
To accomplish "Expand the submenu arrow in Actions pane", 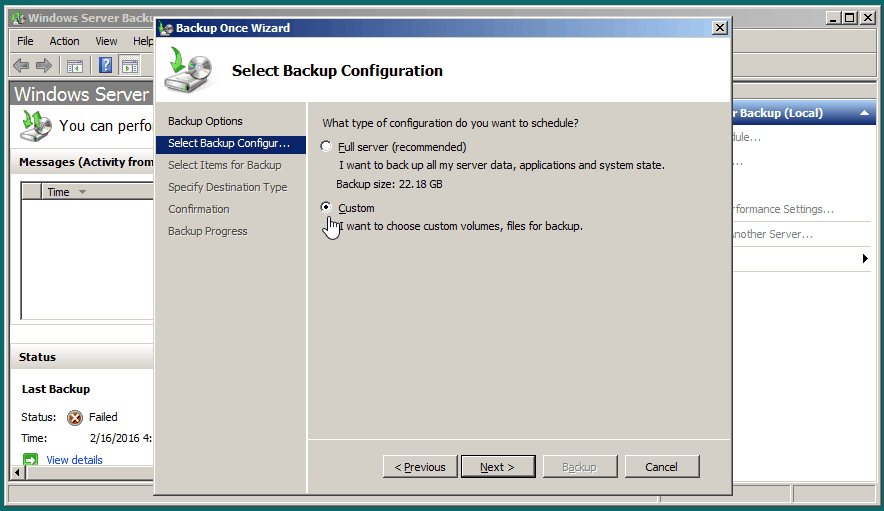I will [865, 258].
